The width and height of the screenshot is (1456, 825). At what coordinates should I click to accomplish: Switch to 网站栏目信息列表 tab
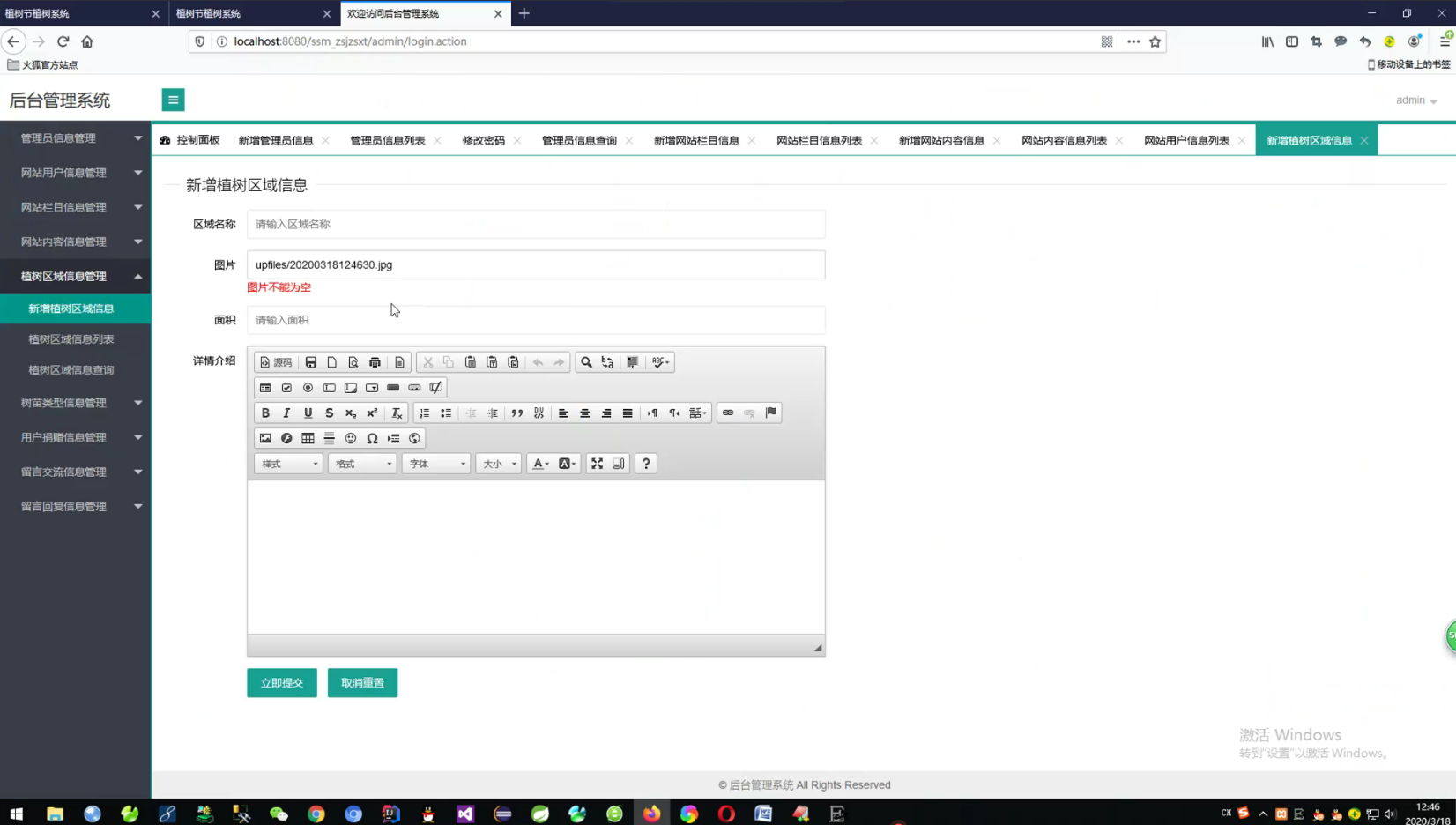click(819, 140)
